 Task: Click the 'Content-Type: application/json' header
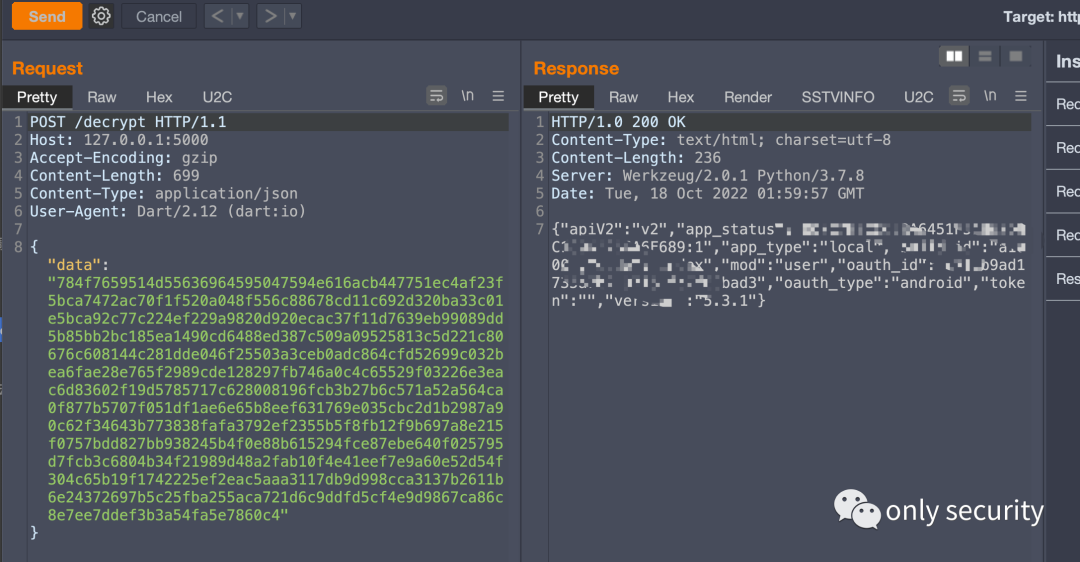pyautogui.click(x=164, y=194)
